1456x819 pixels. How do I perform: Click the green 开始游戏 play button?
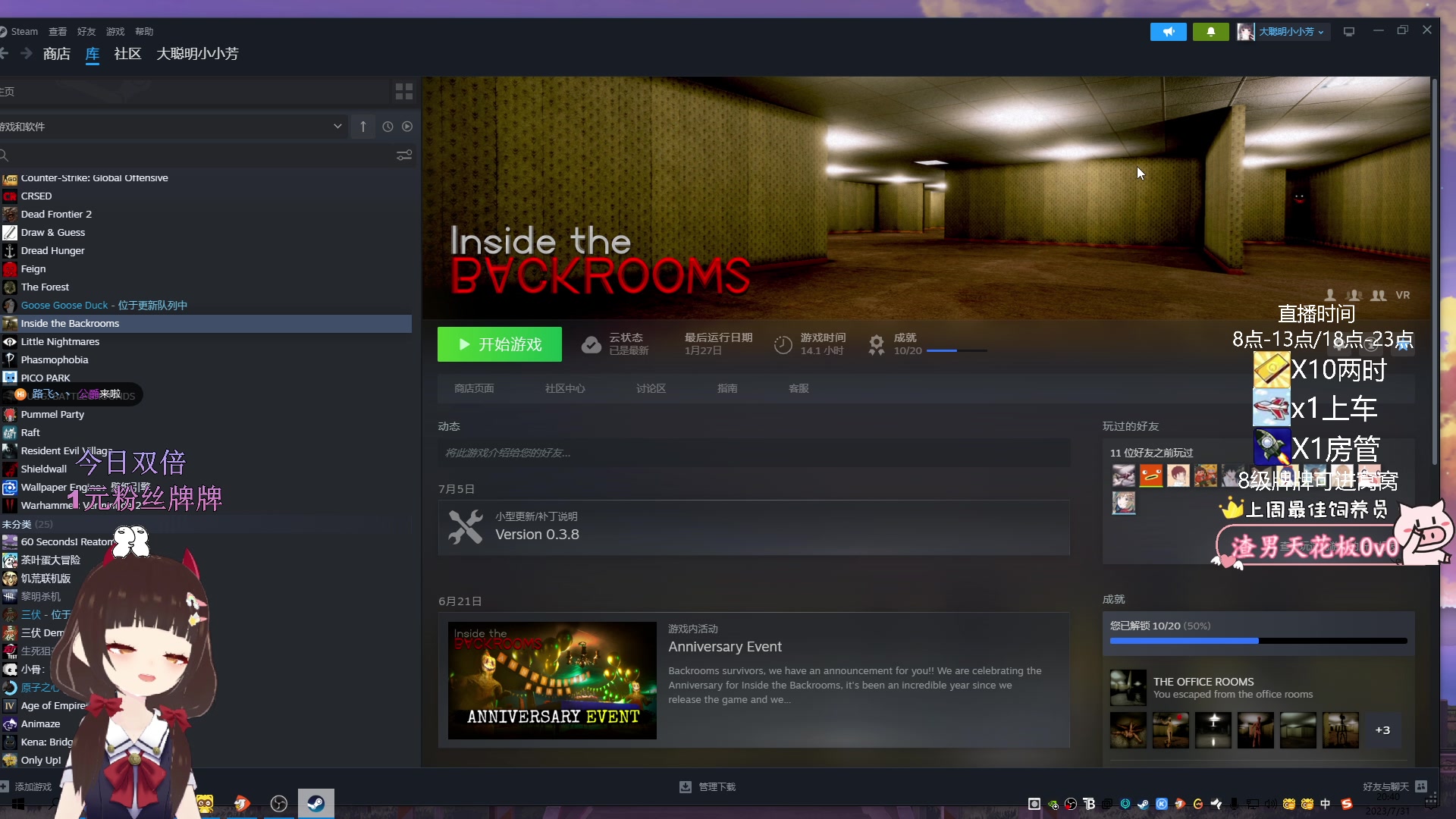[500, 344]
